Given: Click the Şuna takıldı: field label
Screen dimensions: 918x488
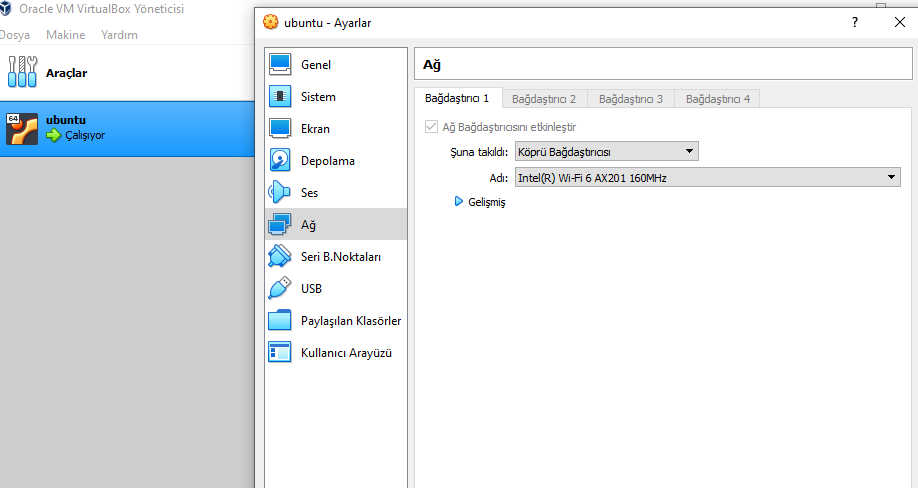Looking at the screenshot, I should (479, 152).
